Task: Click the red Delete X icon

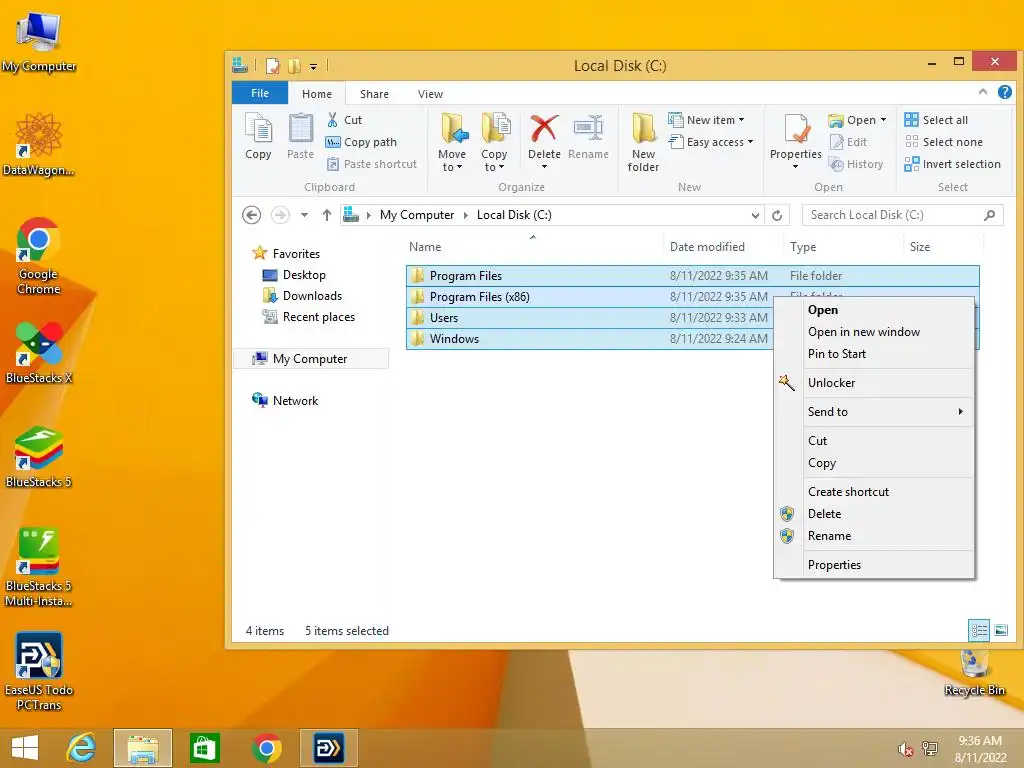Action: [x=544, y=128]
